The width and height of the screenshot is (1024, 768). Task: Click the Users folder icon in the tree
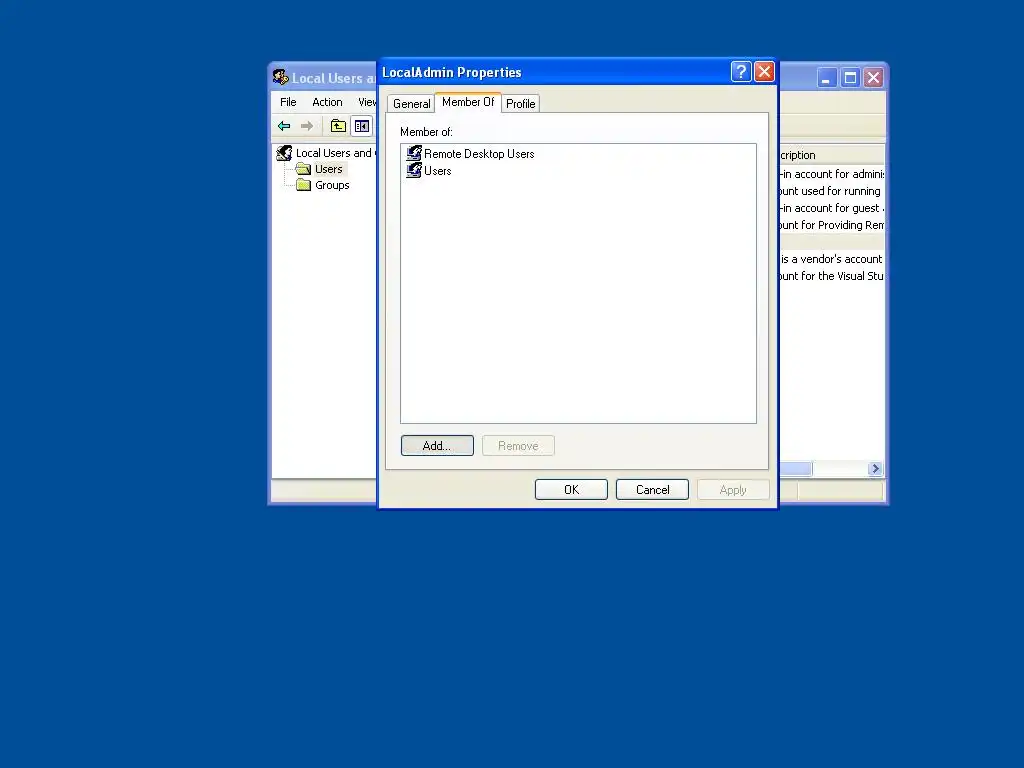[x=303, y=169]
